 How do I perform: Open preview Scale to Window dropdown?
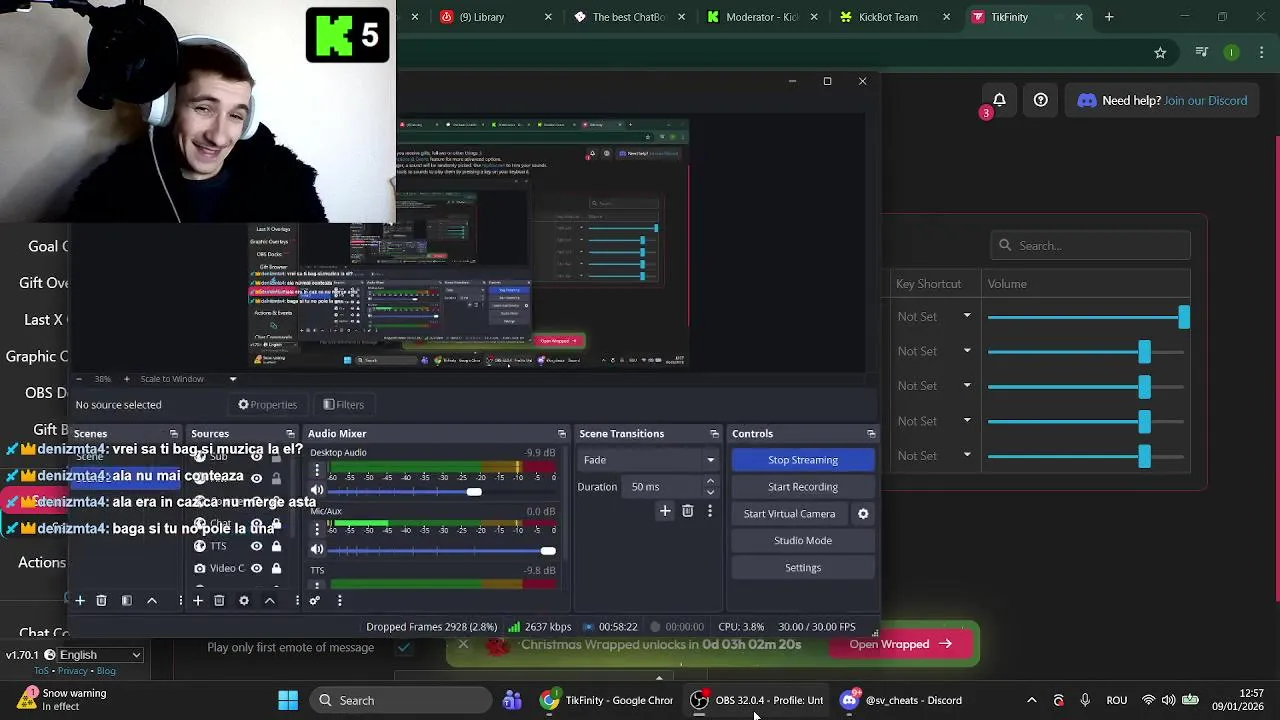[187, 379]
